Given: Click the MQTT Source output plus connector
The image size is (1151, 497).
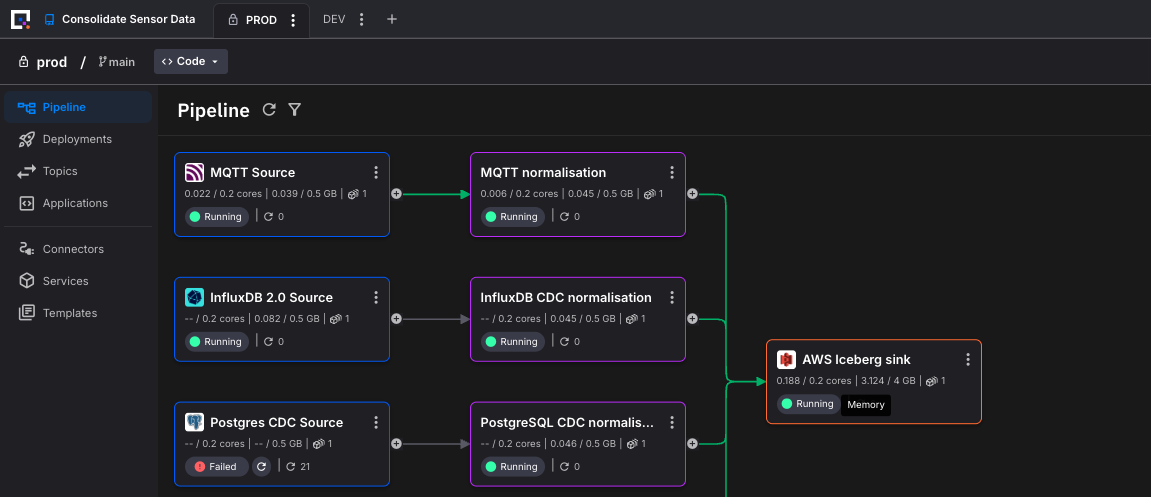Looking at the screenshot, I should click(396, 194).
